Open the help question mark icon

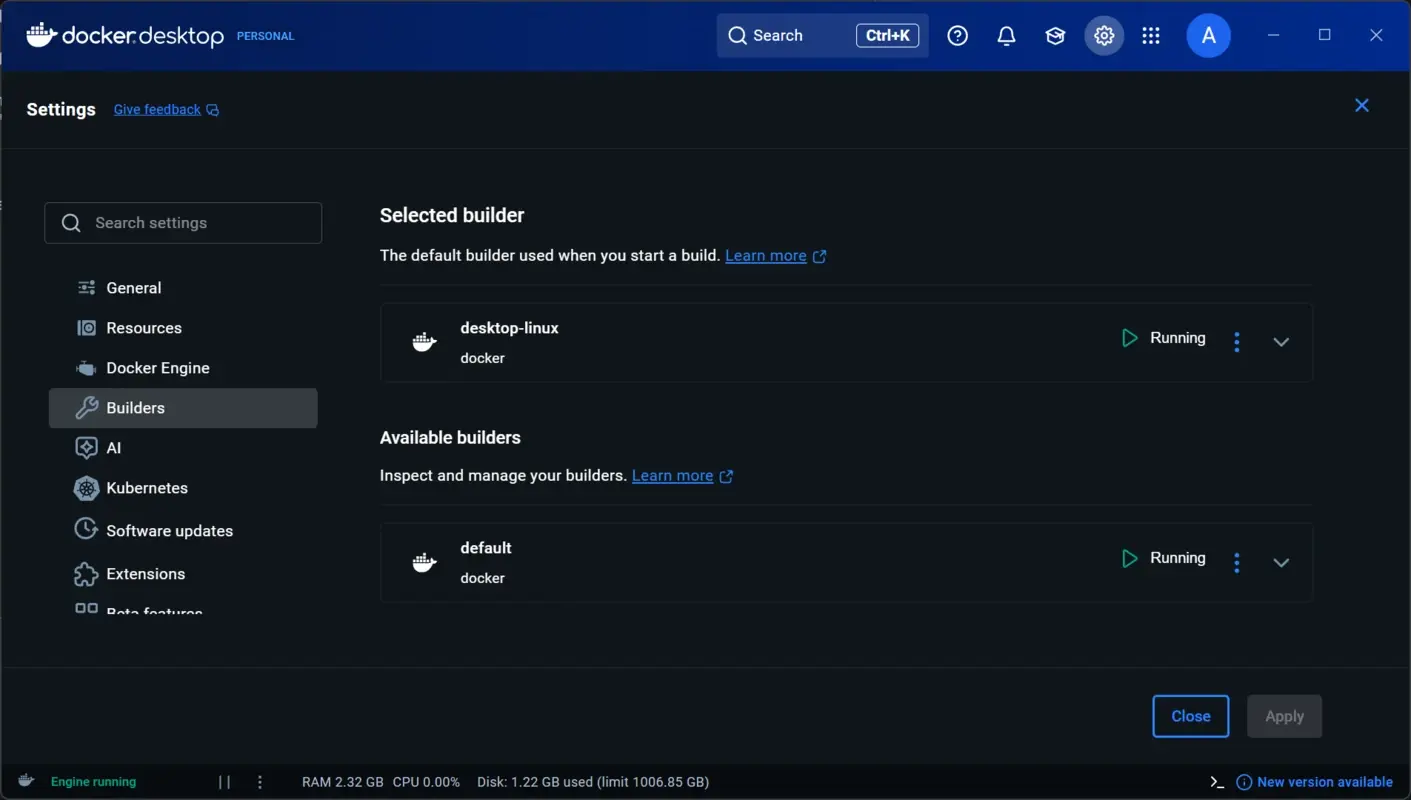pyautogui.click(x=957, y=35)
